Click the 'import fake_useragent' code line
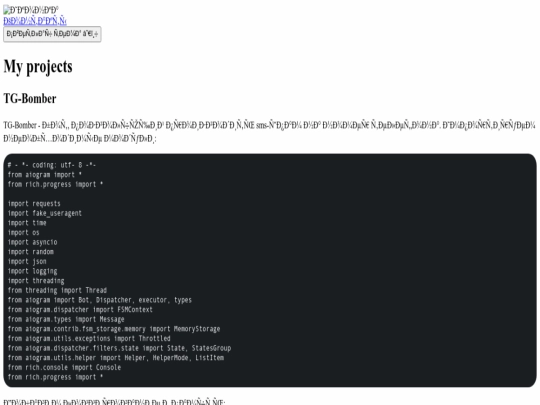 [44, 213]
